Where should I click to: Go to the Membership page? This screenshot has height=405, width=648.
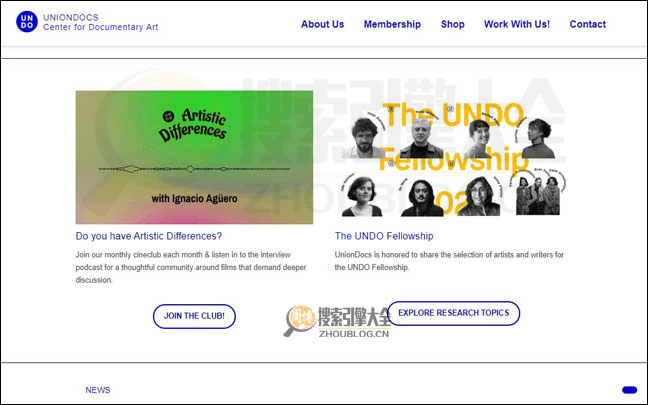coord(392,24)
